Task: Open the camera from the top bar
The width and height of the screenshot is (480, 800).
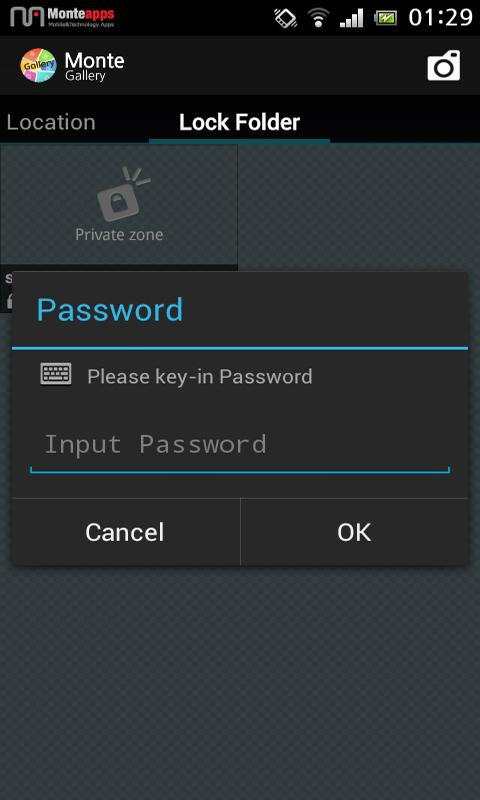Action: coord(443,65)
